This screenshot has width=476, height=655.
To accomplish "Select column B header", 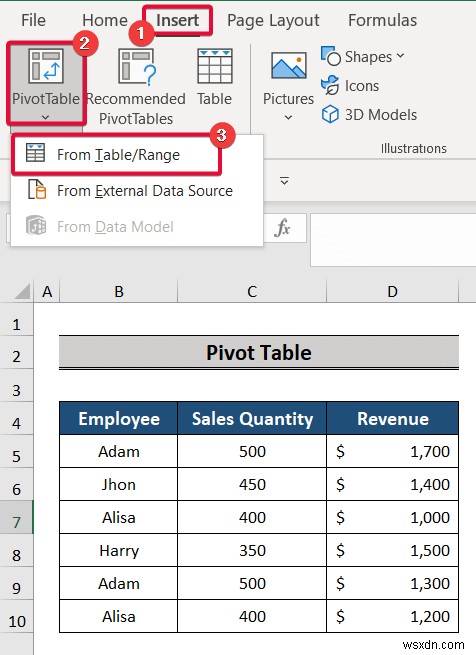I will coord(119,292).
